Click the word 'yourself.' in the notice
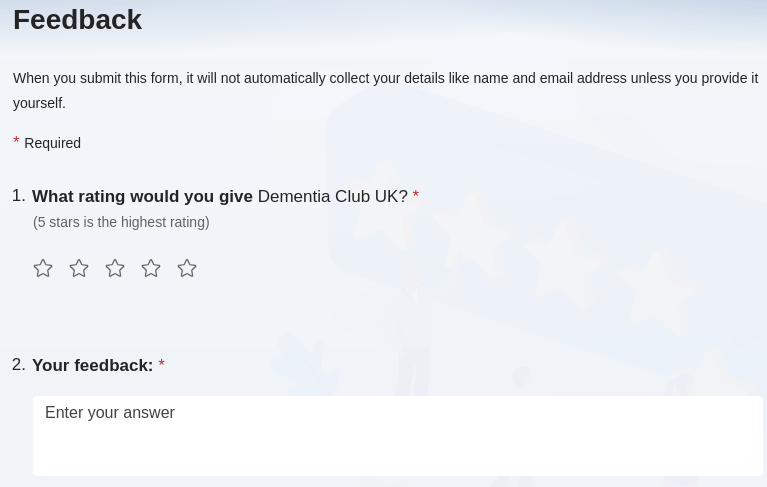 (39, 103)
